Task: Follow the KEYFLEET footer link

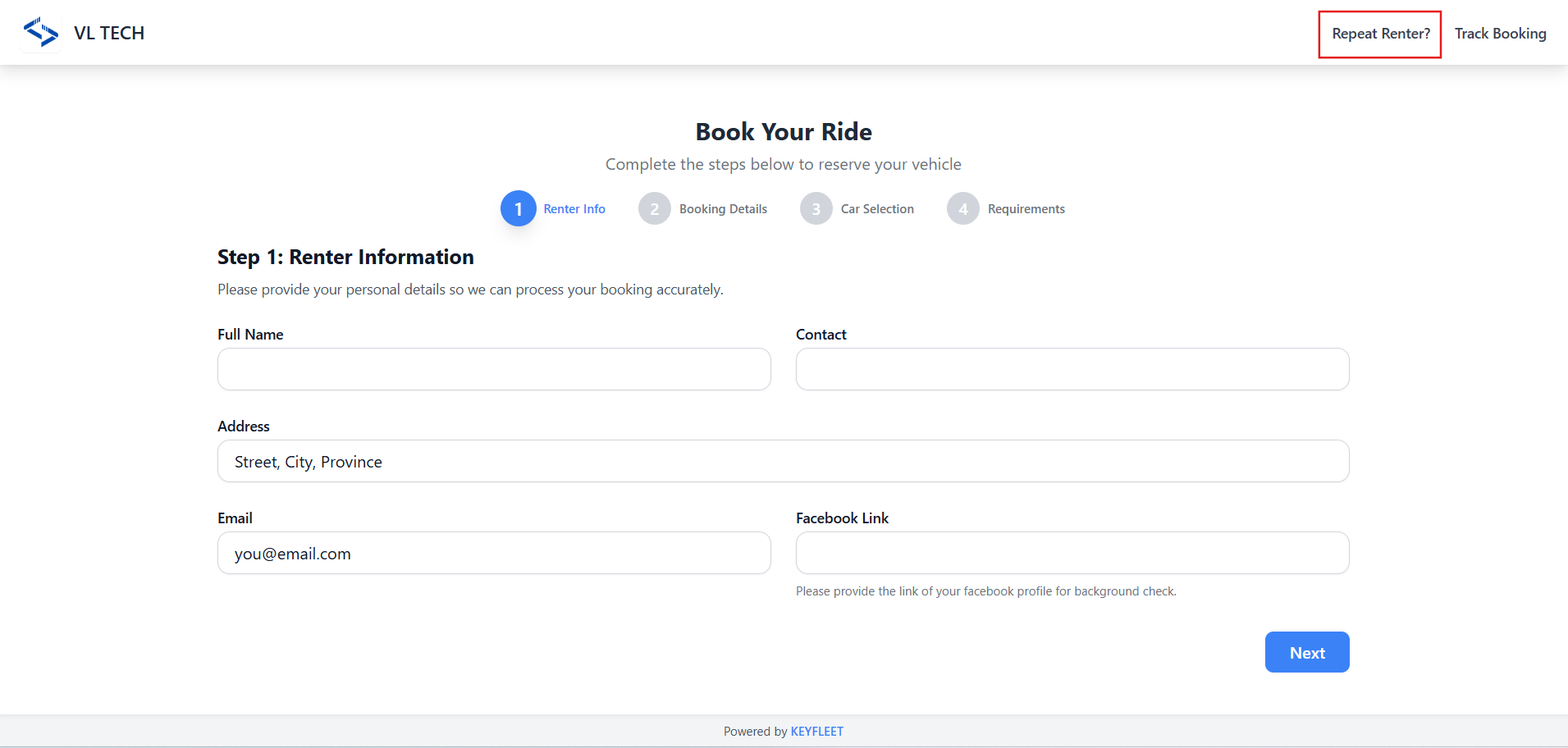Action: tap(816, 732)
